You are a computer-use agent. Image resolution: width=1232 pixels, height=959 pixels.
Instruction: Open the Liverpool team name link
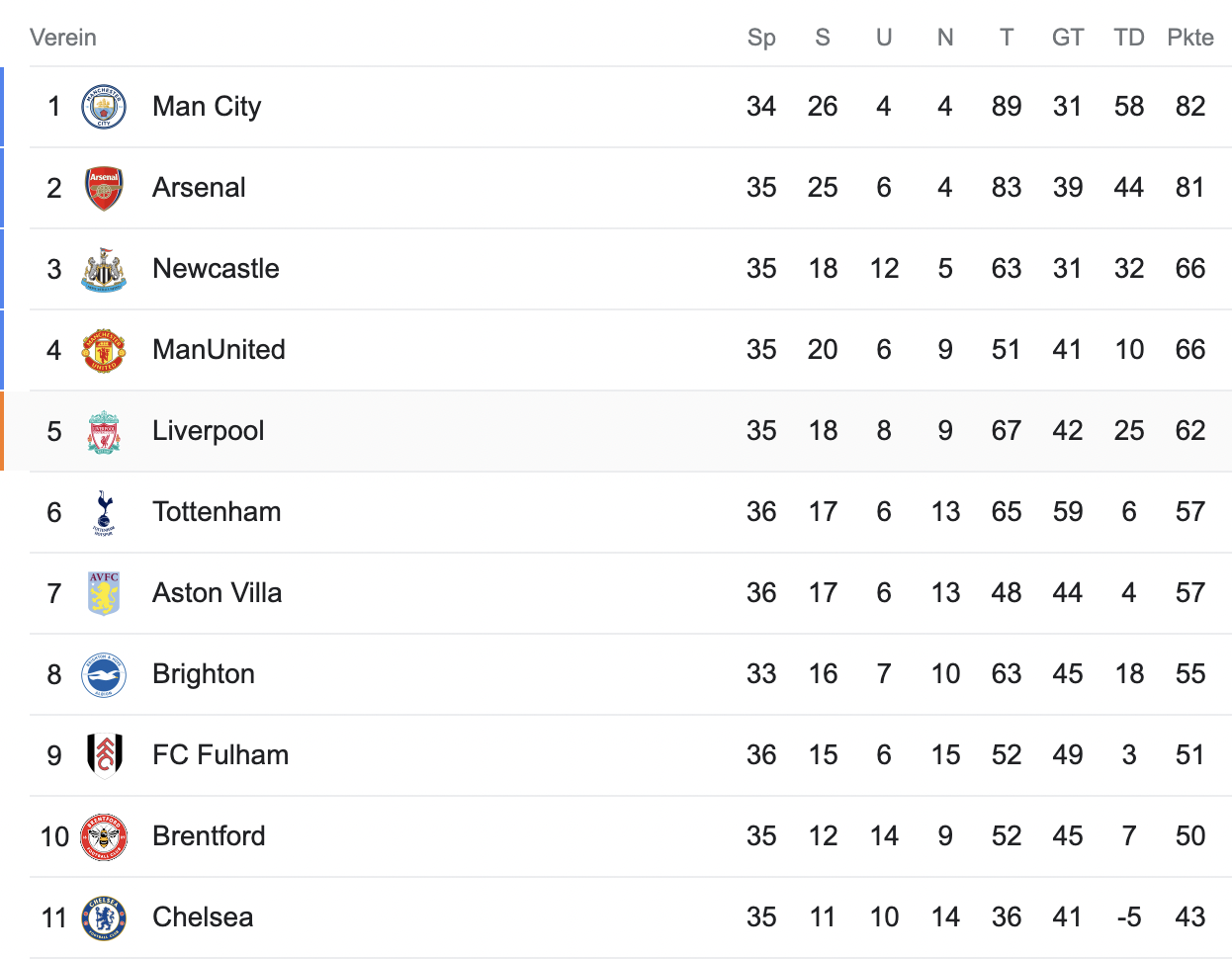[208, 431]
